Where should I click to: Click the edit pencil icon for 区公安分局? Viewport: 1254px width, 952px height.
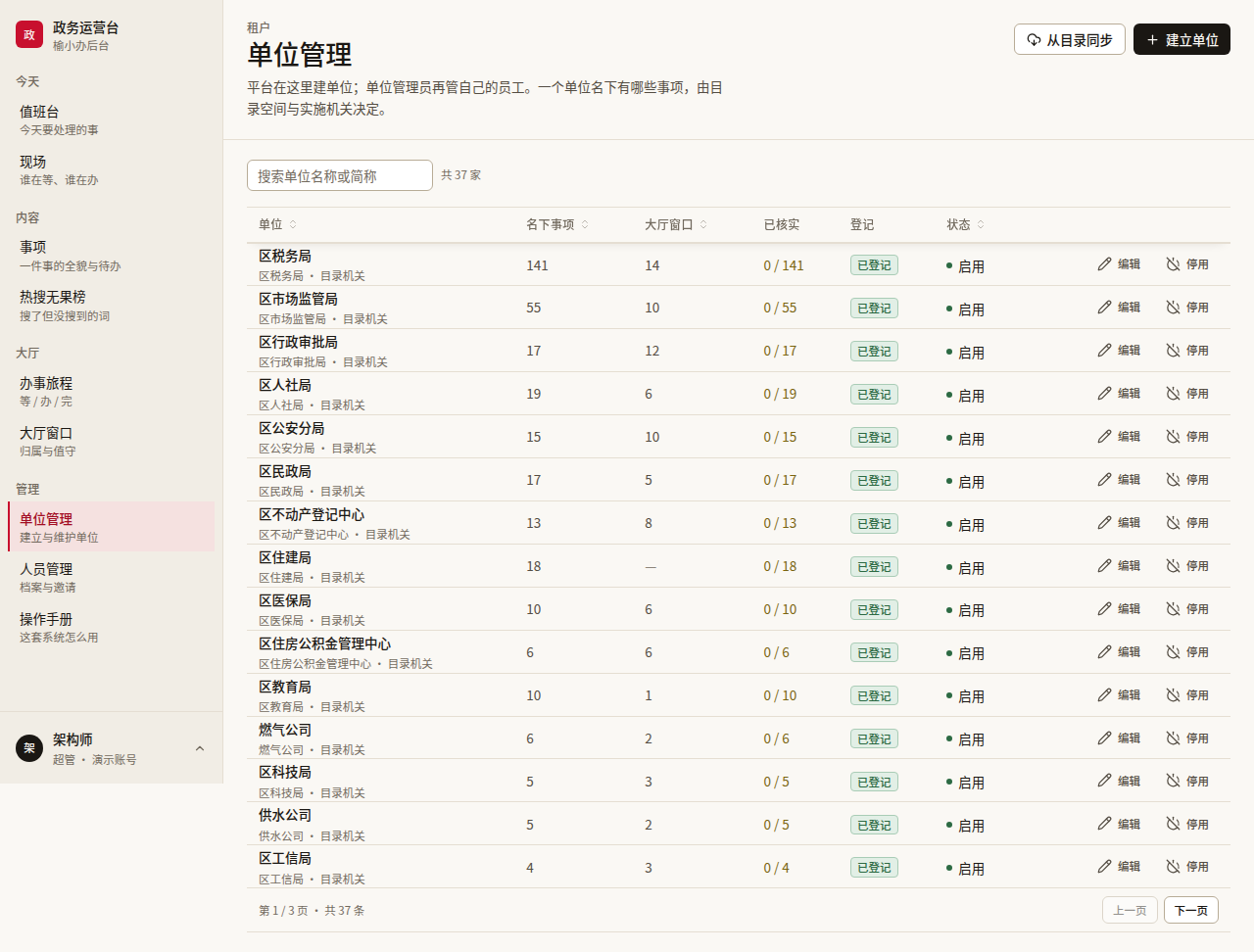1104,437
